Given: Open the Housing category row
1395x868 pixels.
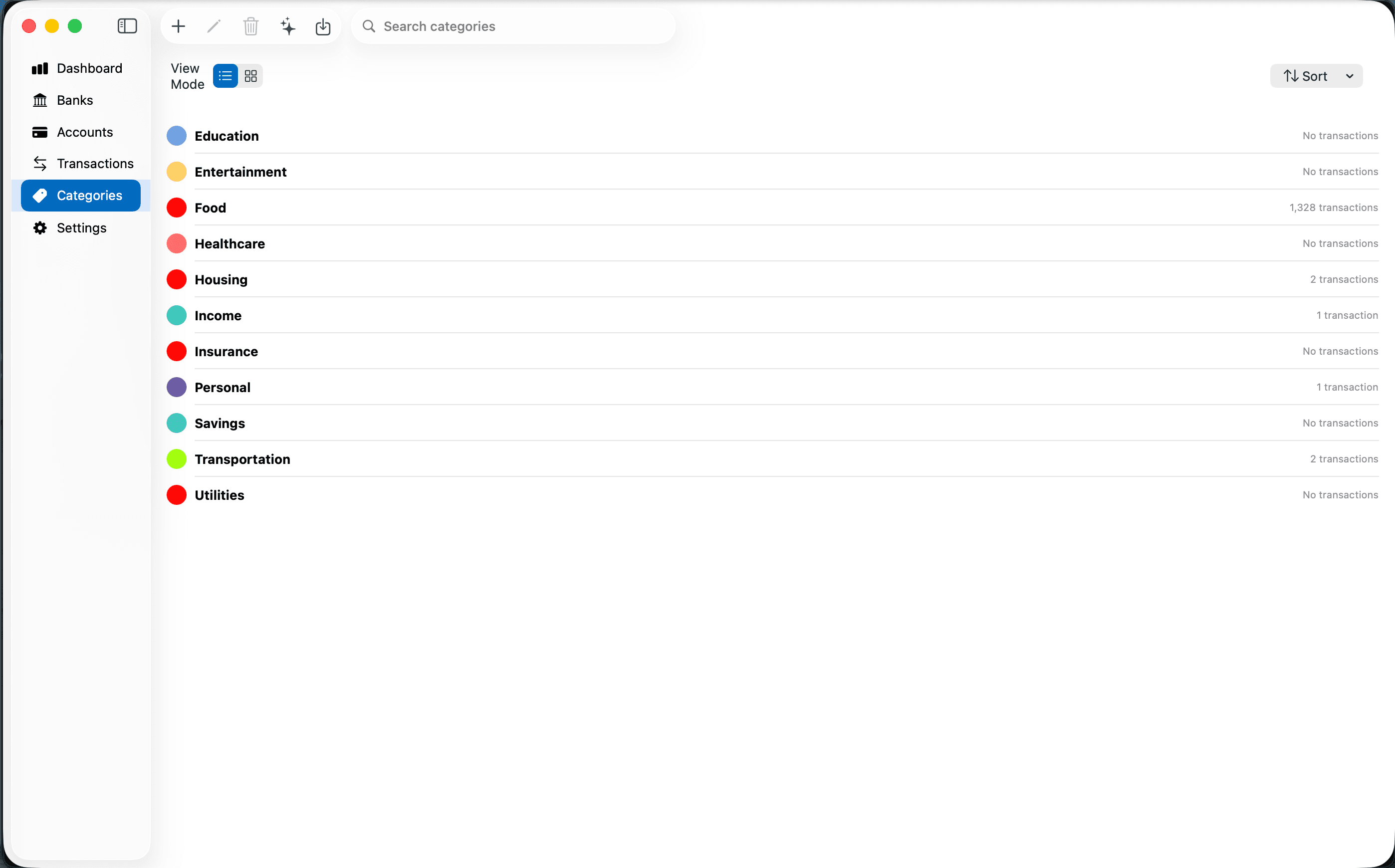Looking at the screenshot, I should [220, 279].
